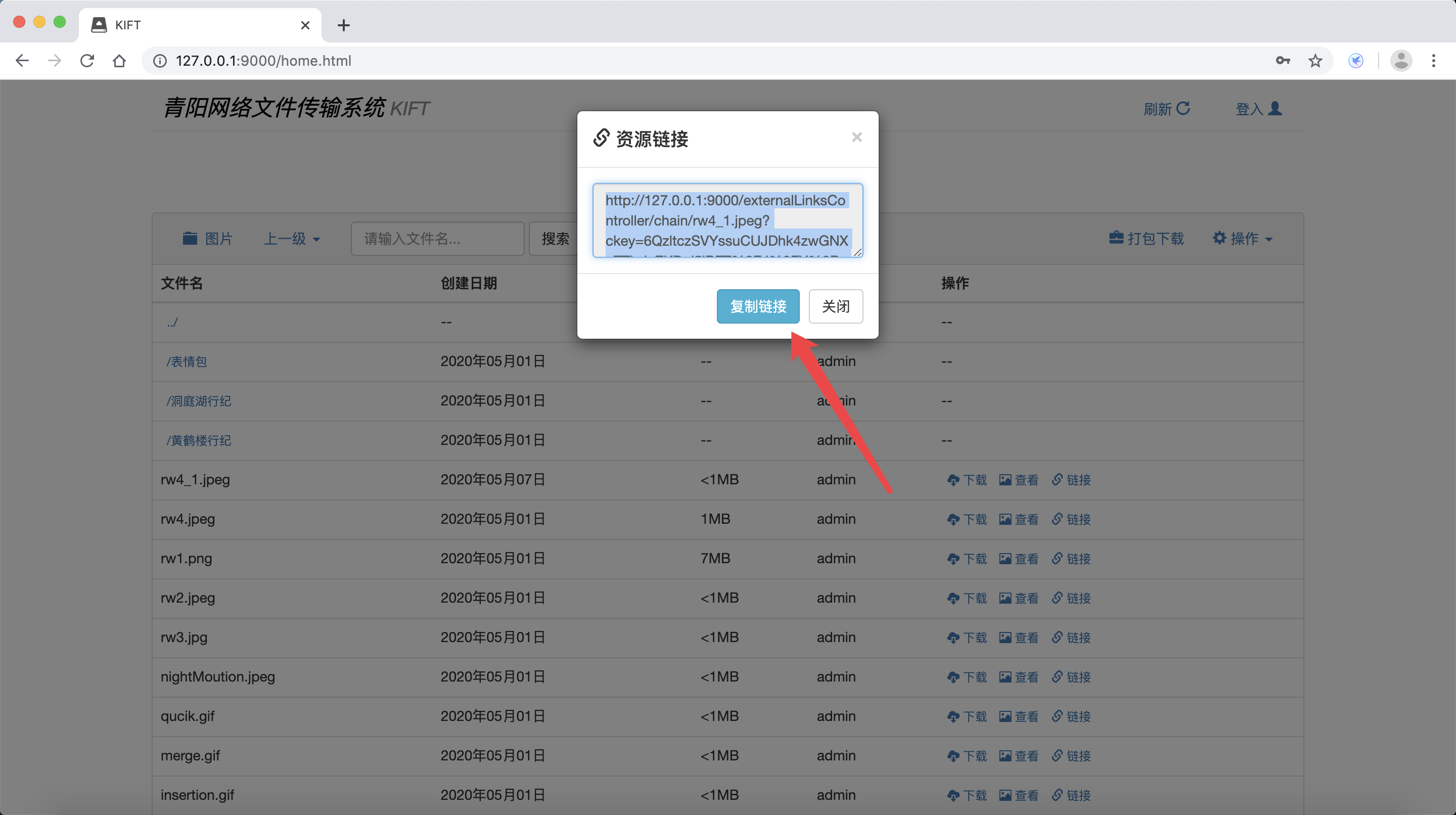Expand the 上一级 parent folder dropdown
1456x815 pixels.
pos(292,239)
